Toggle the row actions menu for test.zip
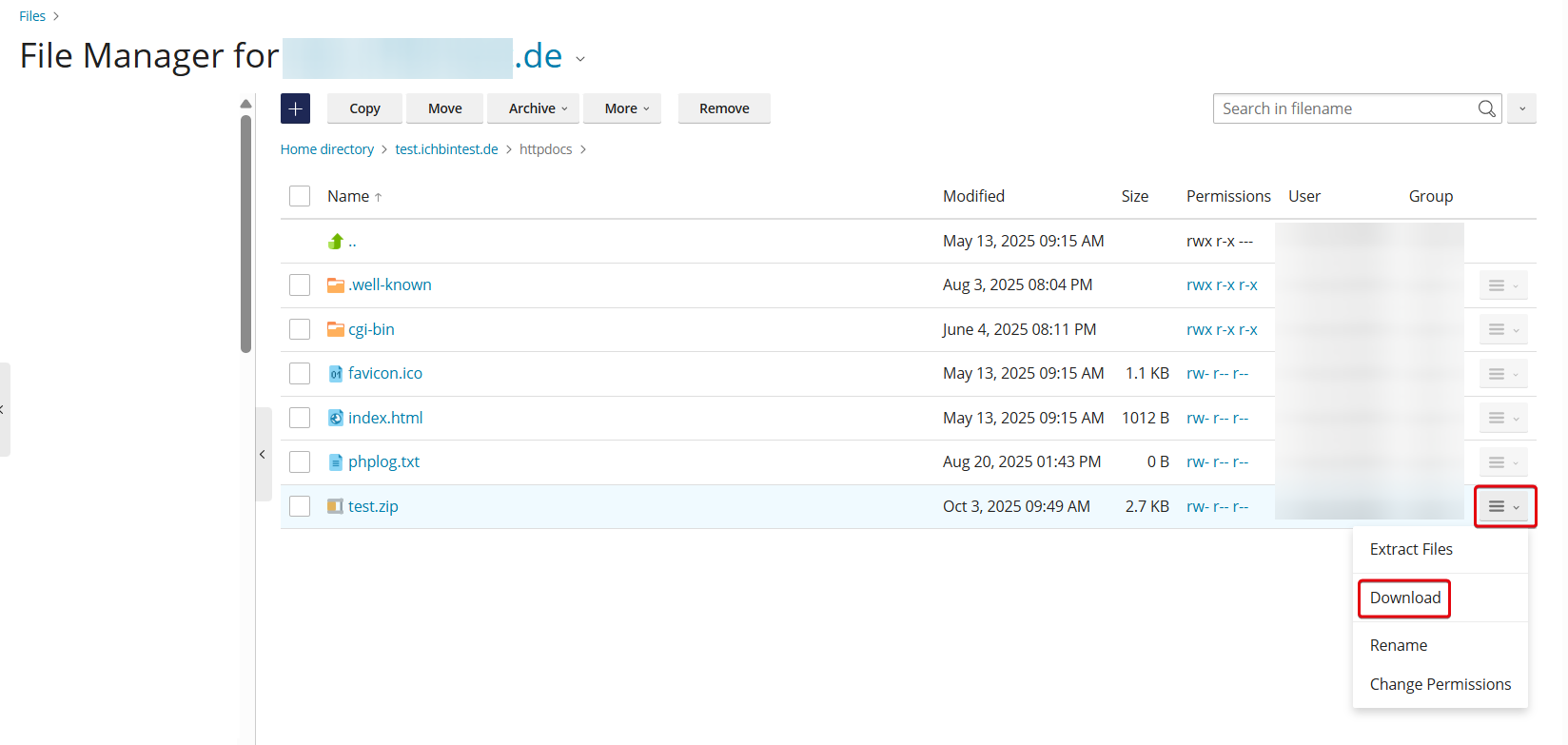Image resolution: width=1568 pixels, height=745 pixels. click(1504, 506)
